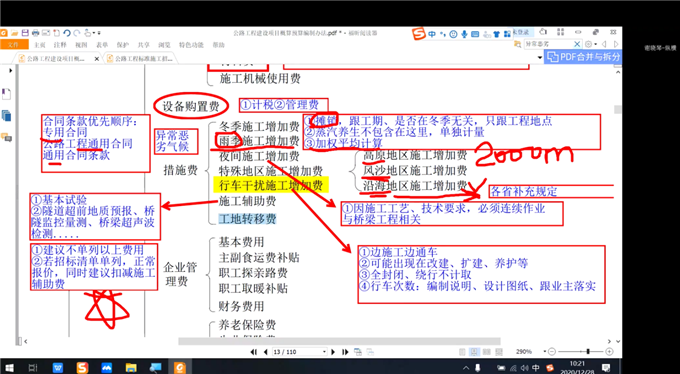Open the page number dropdown
The image size is (680, 374).
[x=324, y=352]
